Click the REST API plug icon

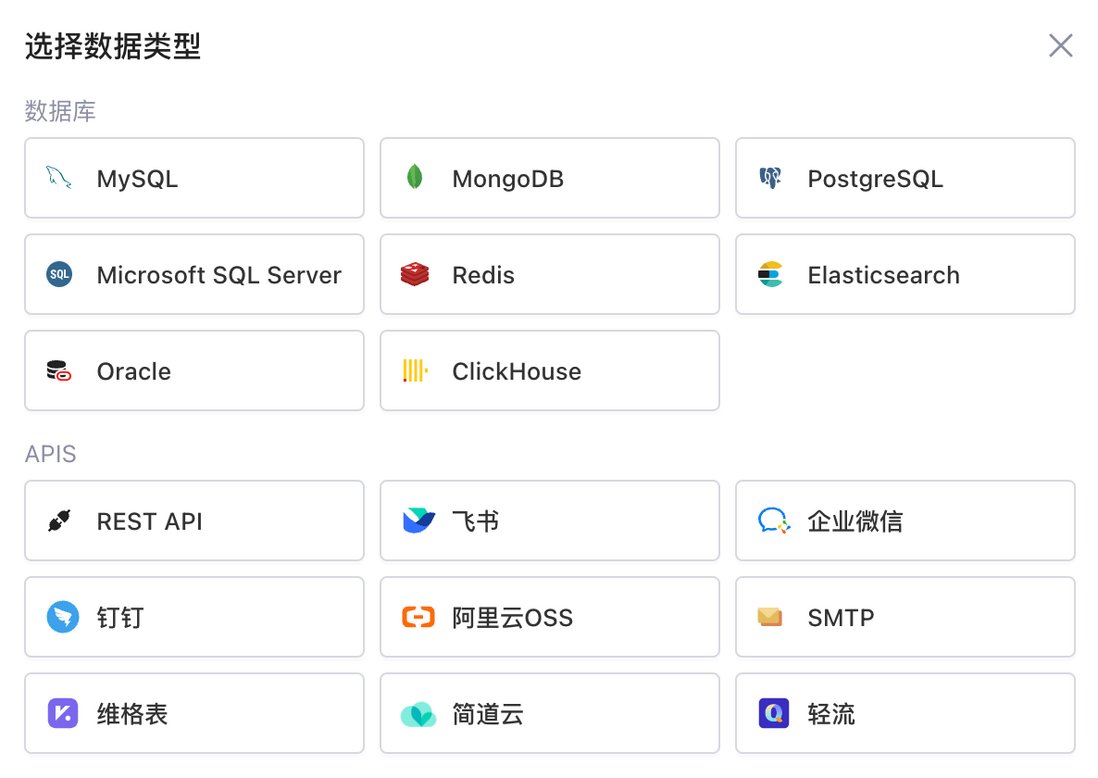coord(60,521)
